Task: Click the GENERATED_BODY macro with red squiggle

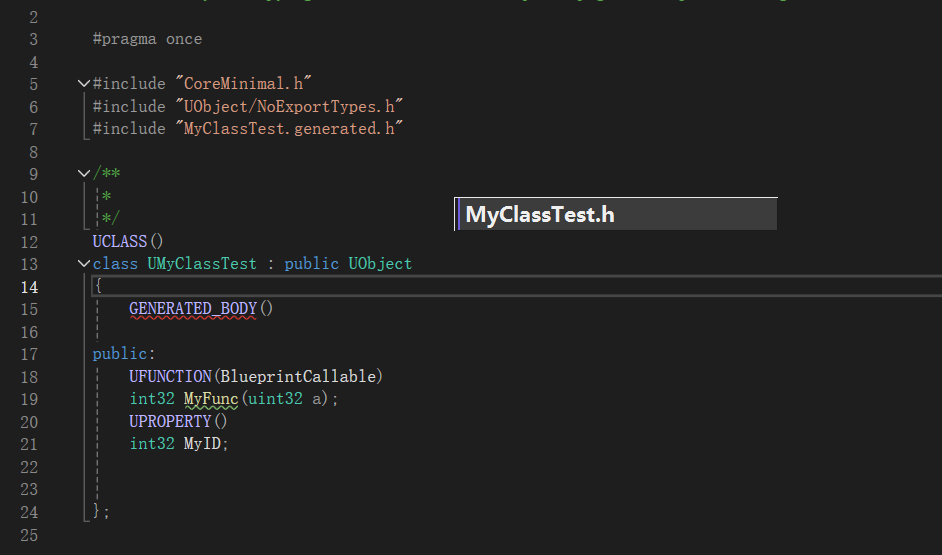Action: (193, 309)
